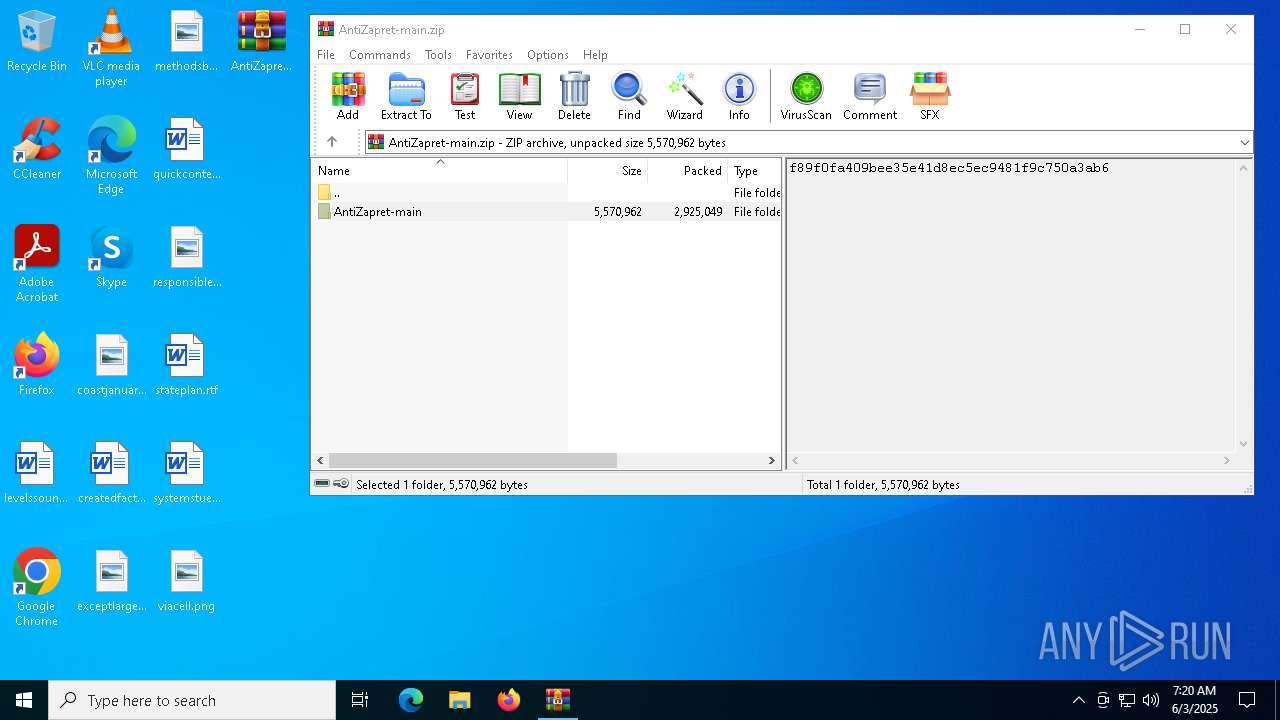Click the key password icon in the status bar
The width and height of the screenshot is (1280, 720).
coord(341,484)
